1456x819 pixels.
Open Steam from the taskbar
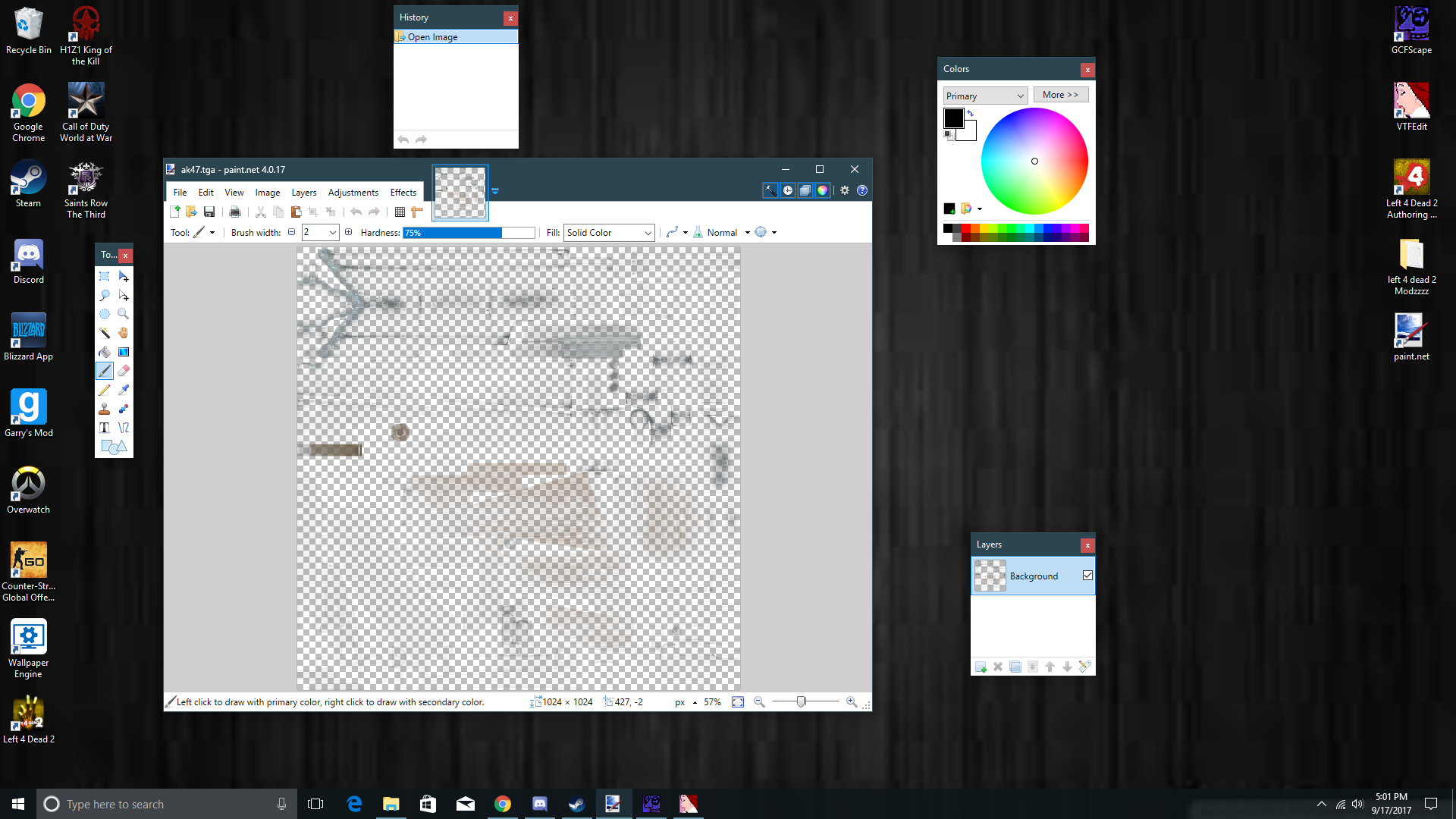point(576,804)
